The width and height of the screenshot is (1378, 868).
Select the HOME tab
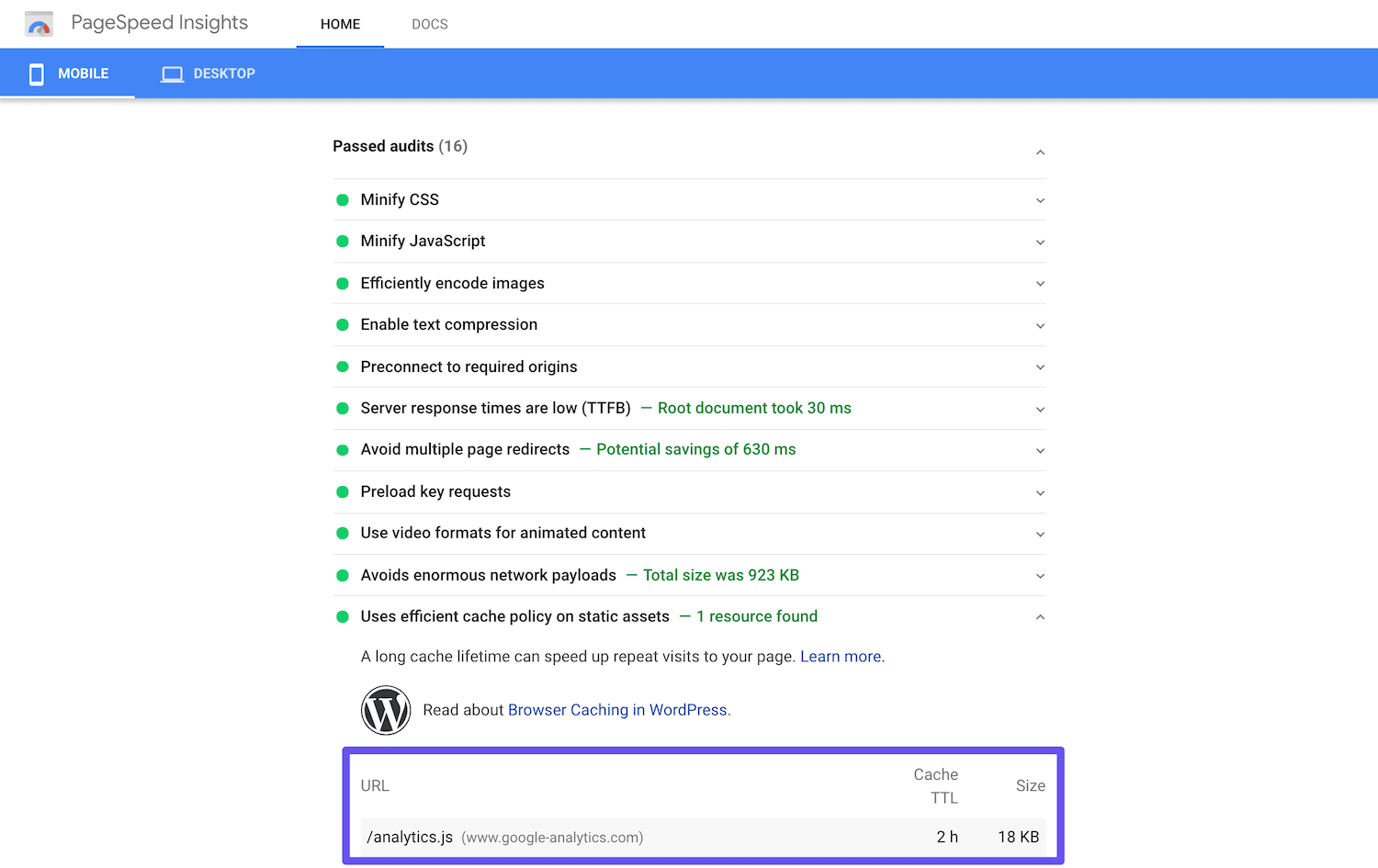[x=340, y=24]
